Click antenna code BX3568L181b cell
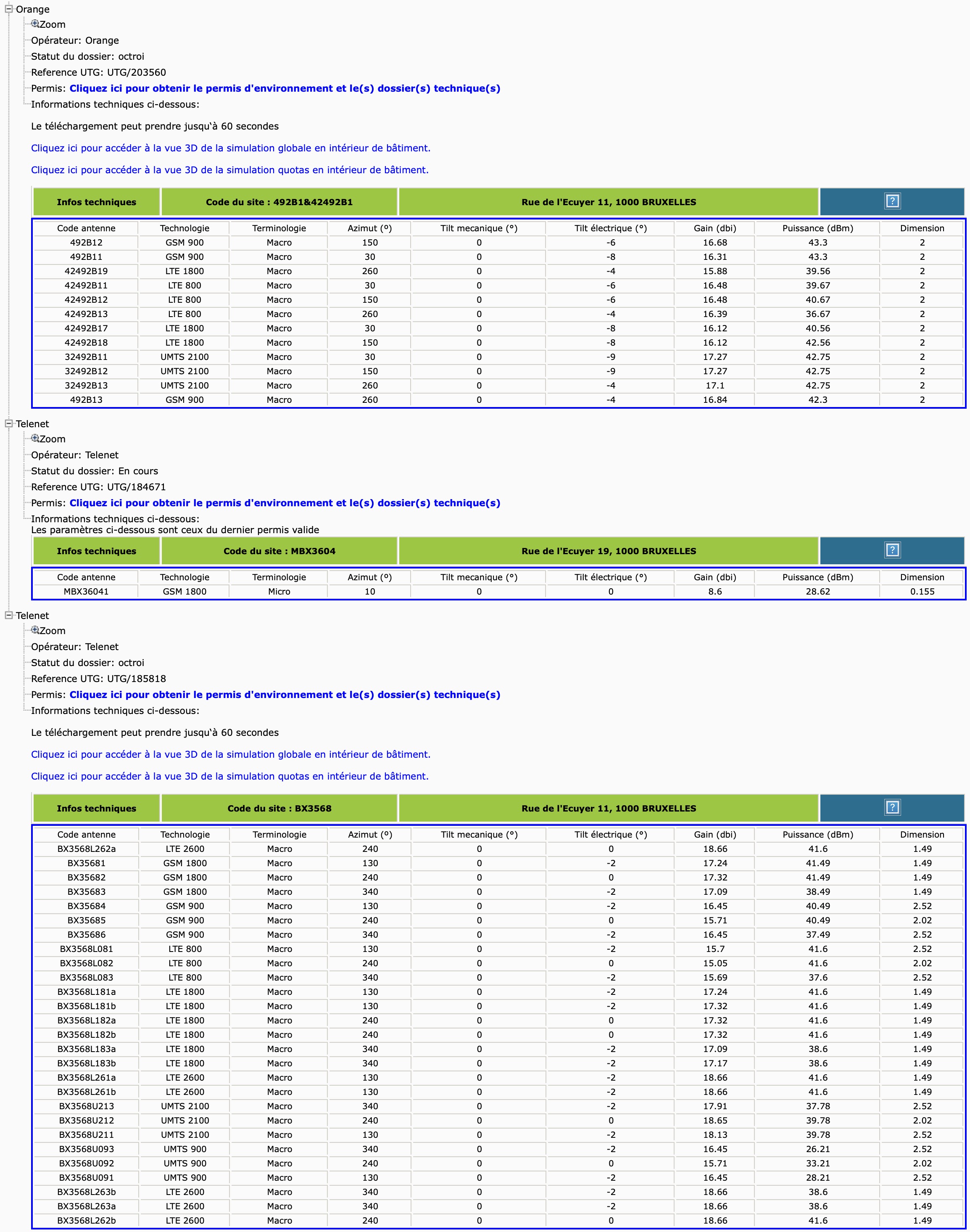Viewport: 970px width, 1232px height. pyautogui.click(x=86, y=1006)
